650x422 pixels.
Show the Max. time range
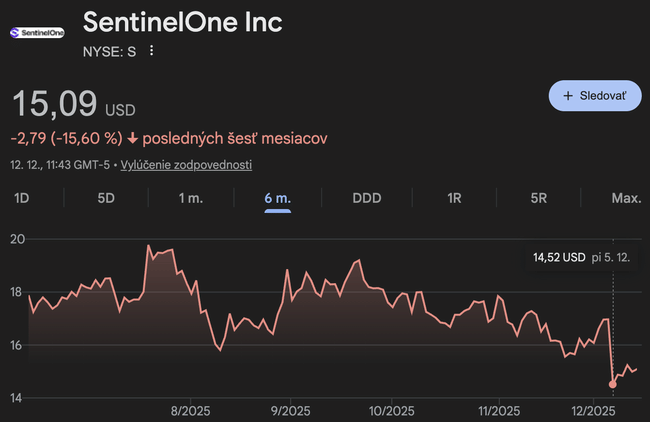click(626, 198)
